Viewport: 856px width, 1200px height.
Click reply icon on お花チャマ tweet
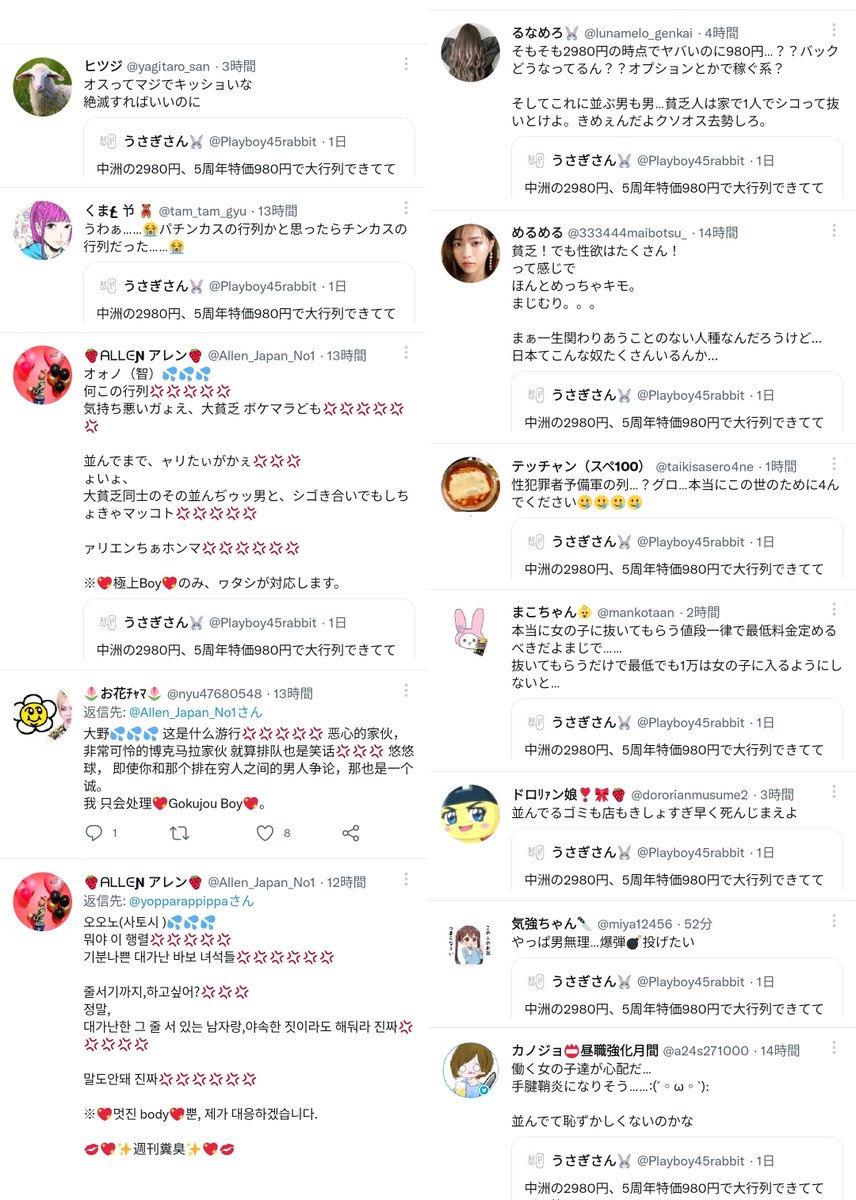(94, 833)
